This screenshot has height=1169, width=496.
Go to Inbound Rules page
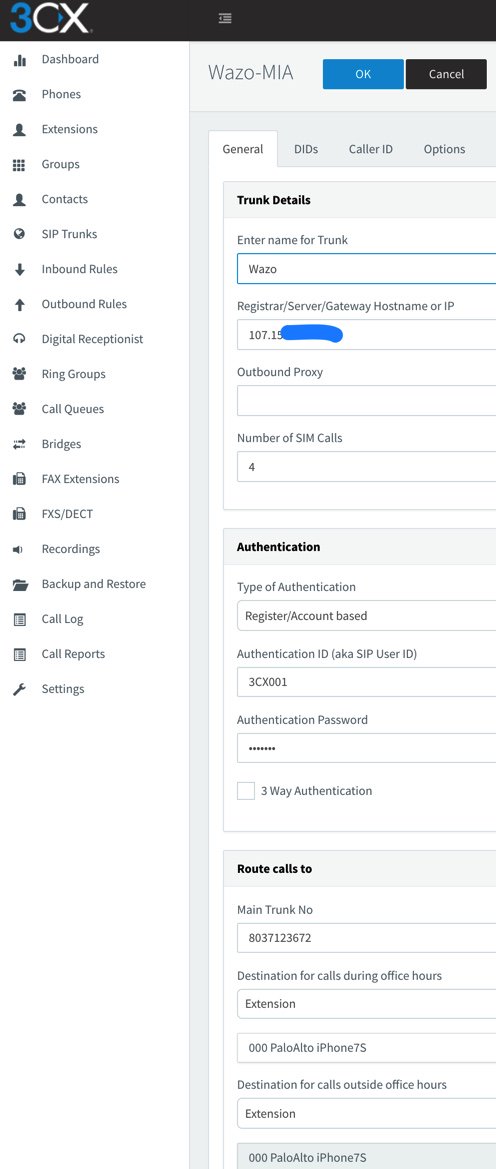[x=80, y=269]
